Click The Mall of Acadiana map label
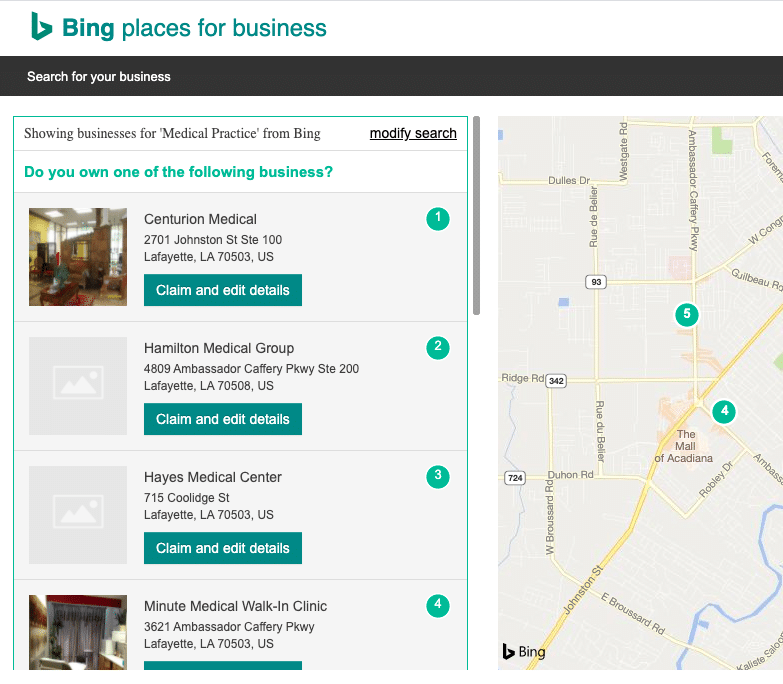The image size is (783, 684). point(684,446)
